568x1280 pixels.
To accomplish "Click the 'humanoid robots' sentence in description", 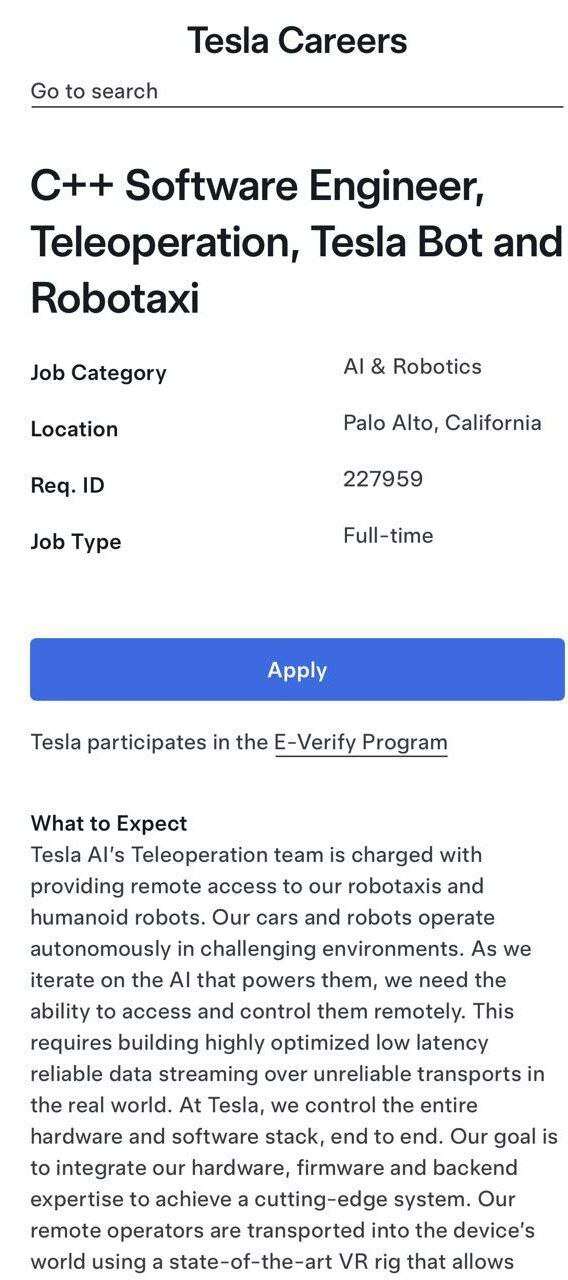I will (262, 917).
